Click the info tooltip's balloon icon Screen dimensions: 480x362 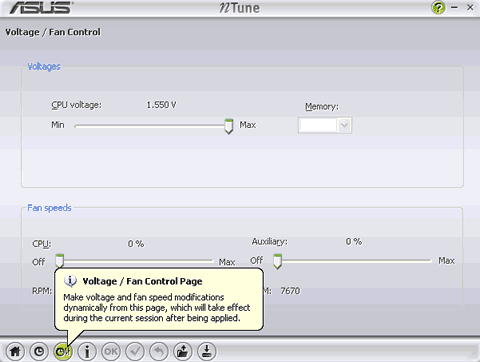click(70, 281)
